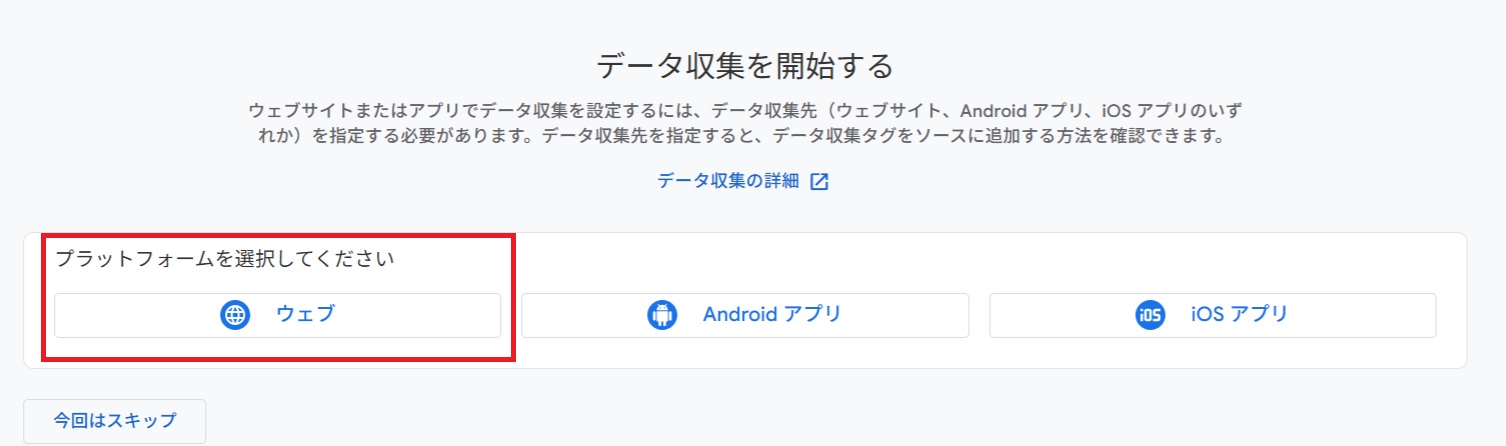Click the Android robot icon
Image resolution: width=1506 pixels, height=446 pixels.
click(x=662, y=315)
